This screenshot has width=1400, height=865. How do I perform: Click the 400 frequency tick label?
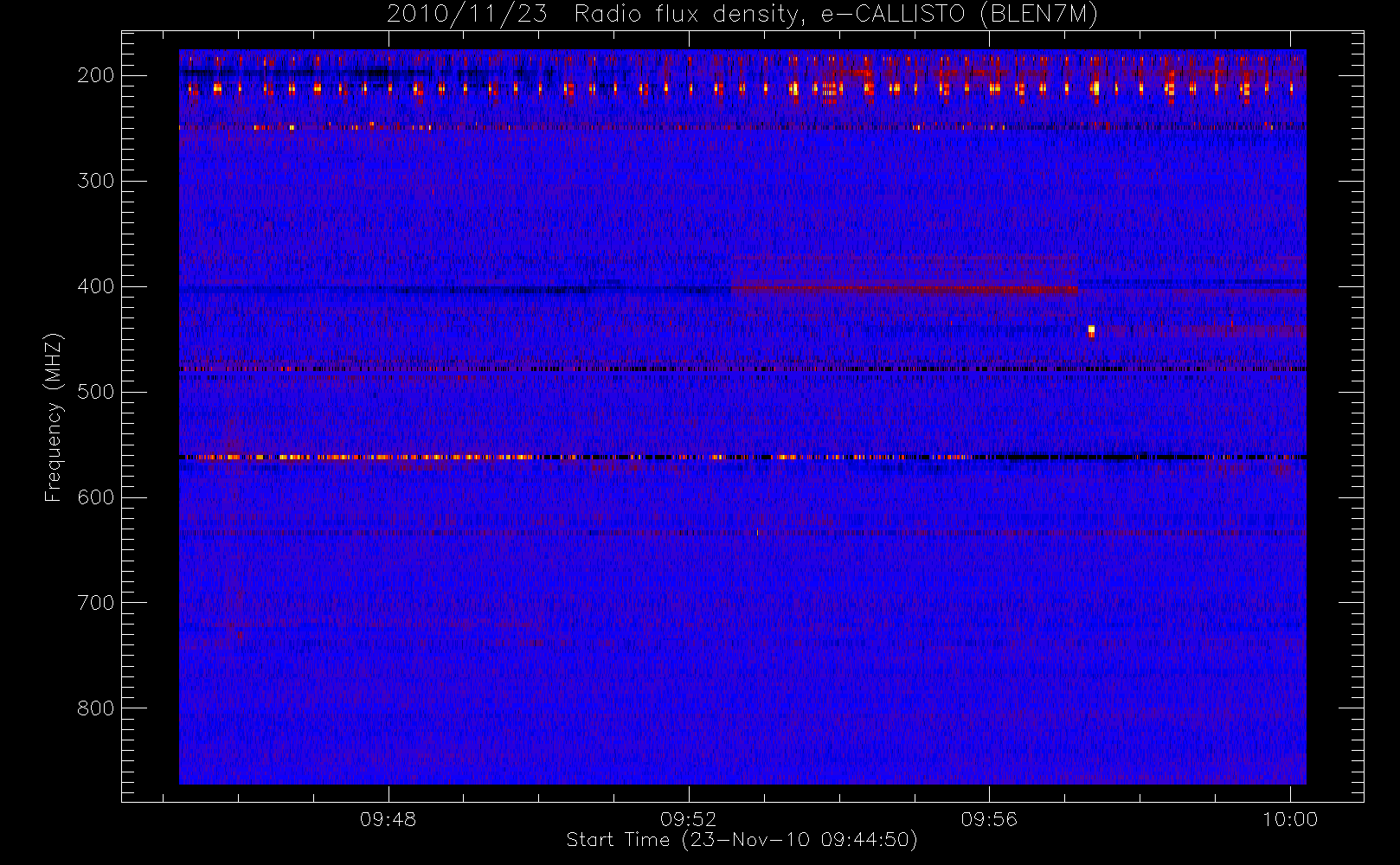click(96, 286)
